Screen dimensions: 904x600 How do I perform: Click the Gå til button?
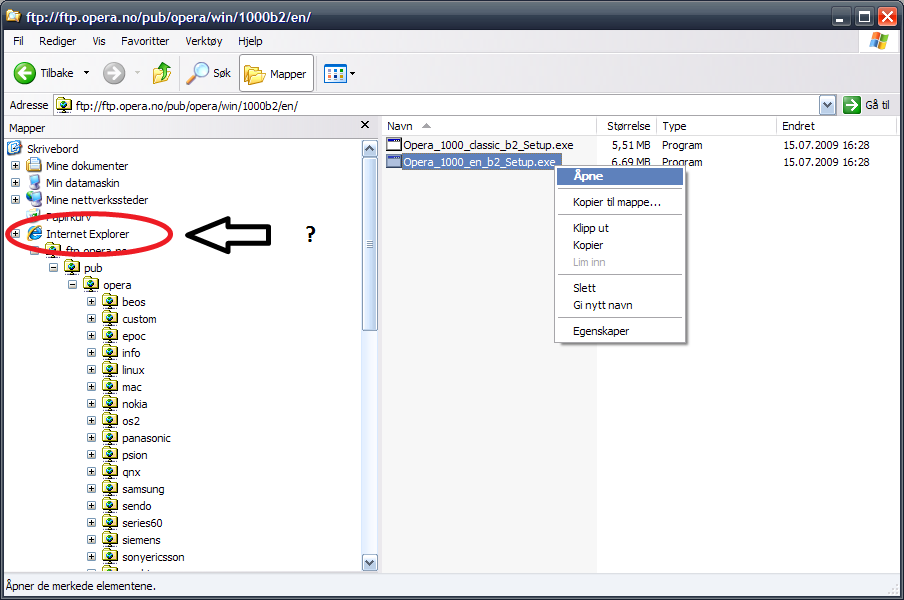click(867, 105)
